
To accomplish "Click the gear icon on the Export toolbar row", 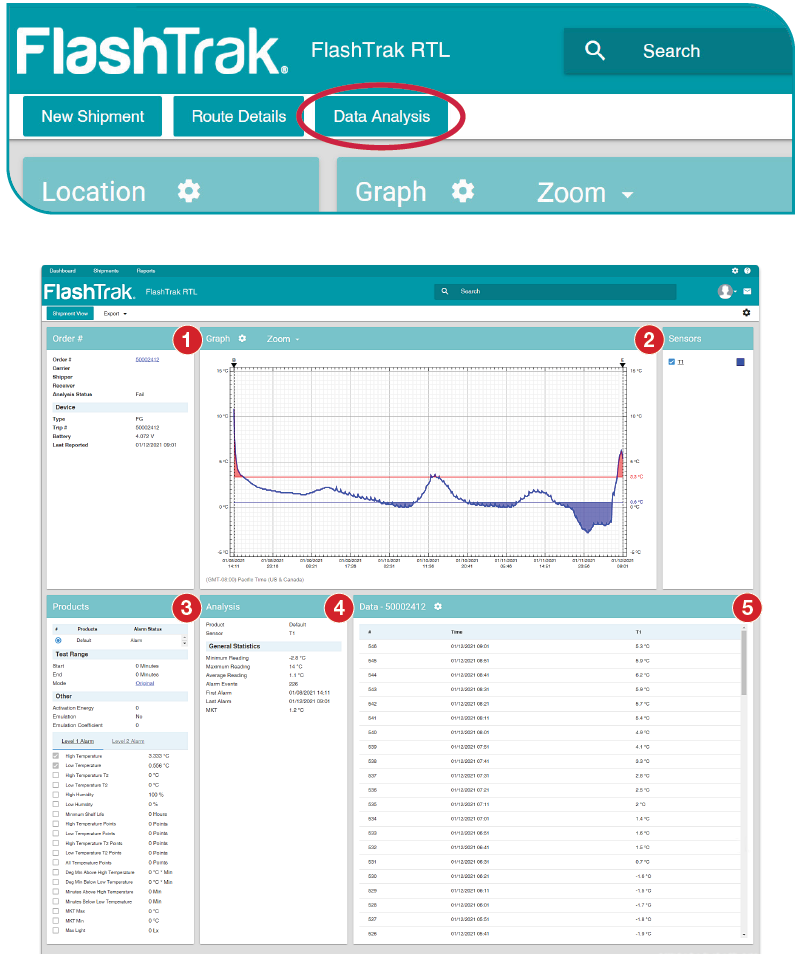I will point(746,313).
